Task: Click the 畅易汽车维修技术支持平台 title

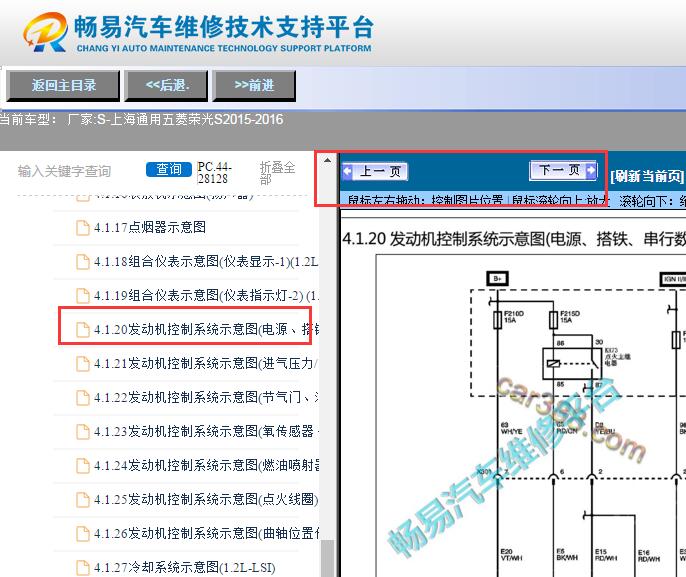Action: [224, 27]
